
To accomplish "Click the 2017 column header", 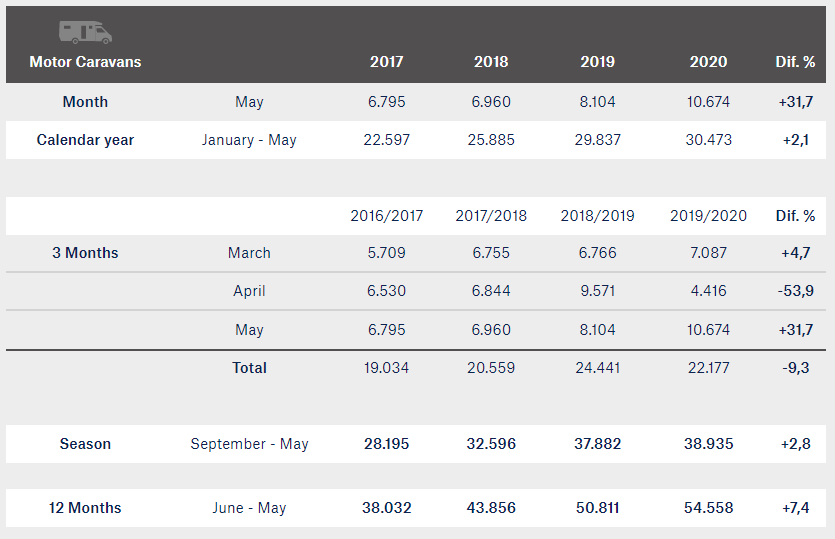I will tap(387, 62).
